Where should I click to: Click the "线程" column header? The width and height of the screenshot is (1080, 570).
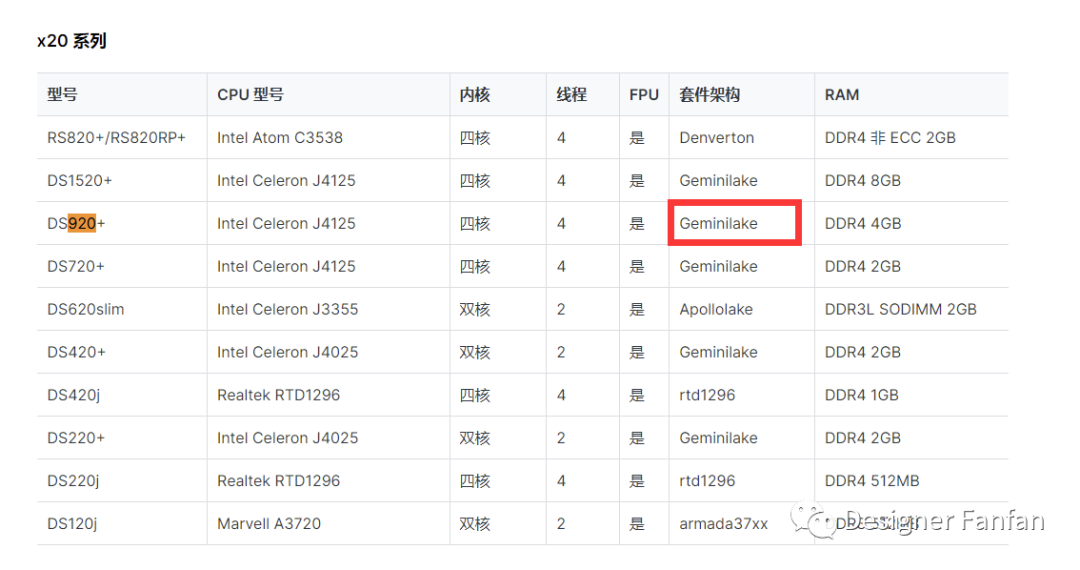point(572,95)
